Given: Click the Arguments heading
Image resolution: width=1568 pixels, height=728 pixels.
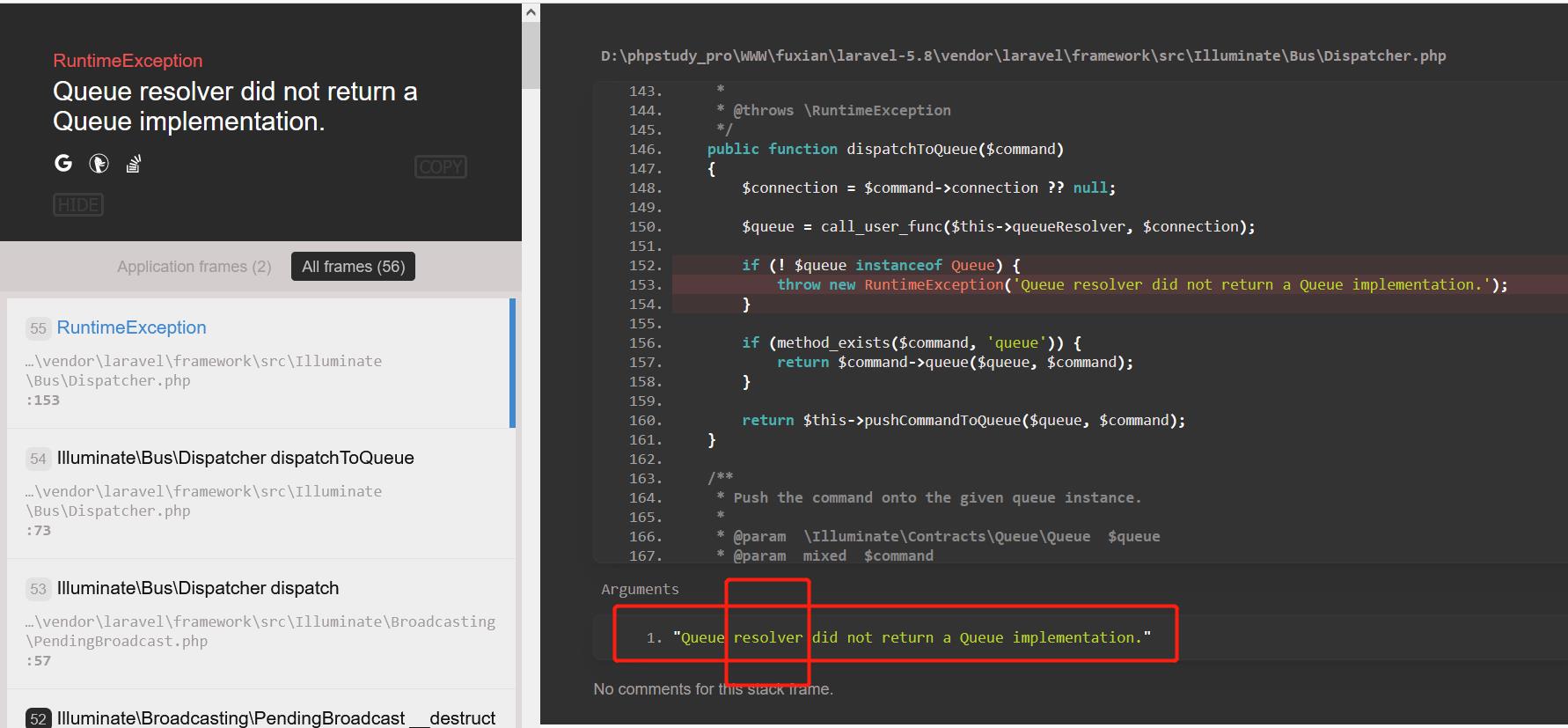Looking at the screenshot, I should click(640, 589).
